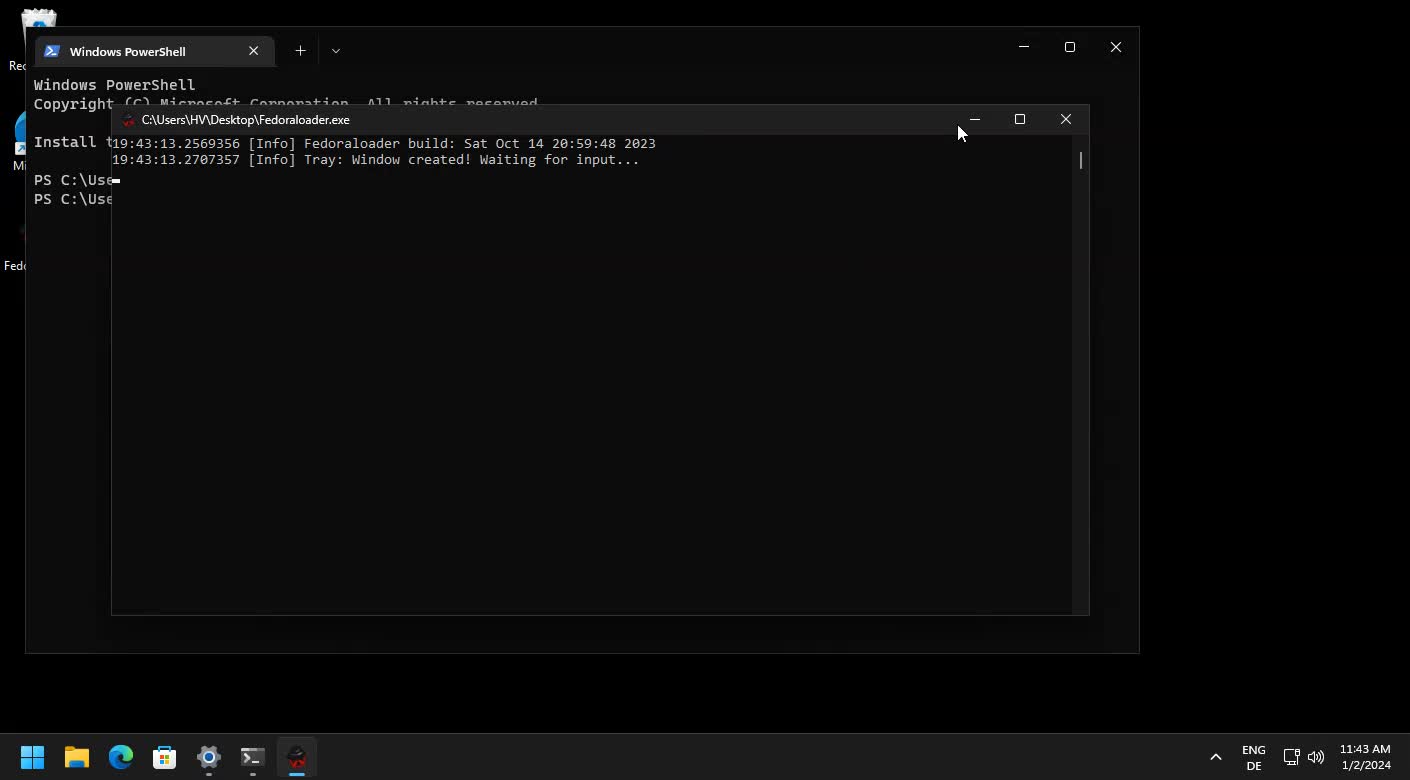Open Settings gear in the taskbar
Image resolution: width=1410 pixels, height=780 pixels.
[x=208, y=757]
